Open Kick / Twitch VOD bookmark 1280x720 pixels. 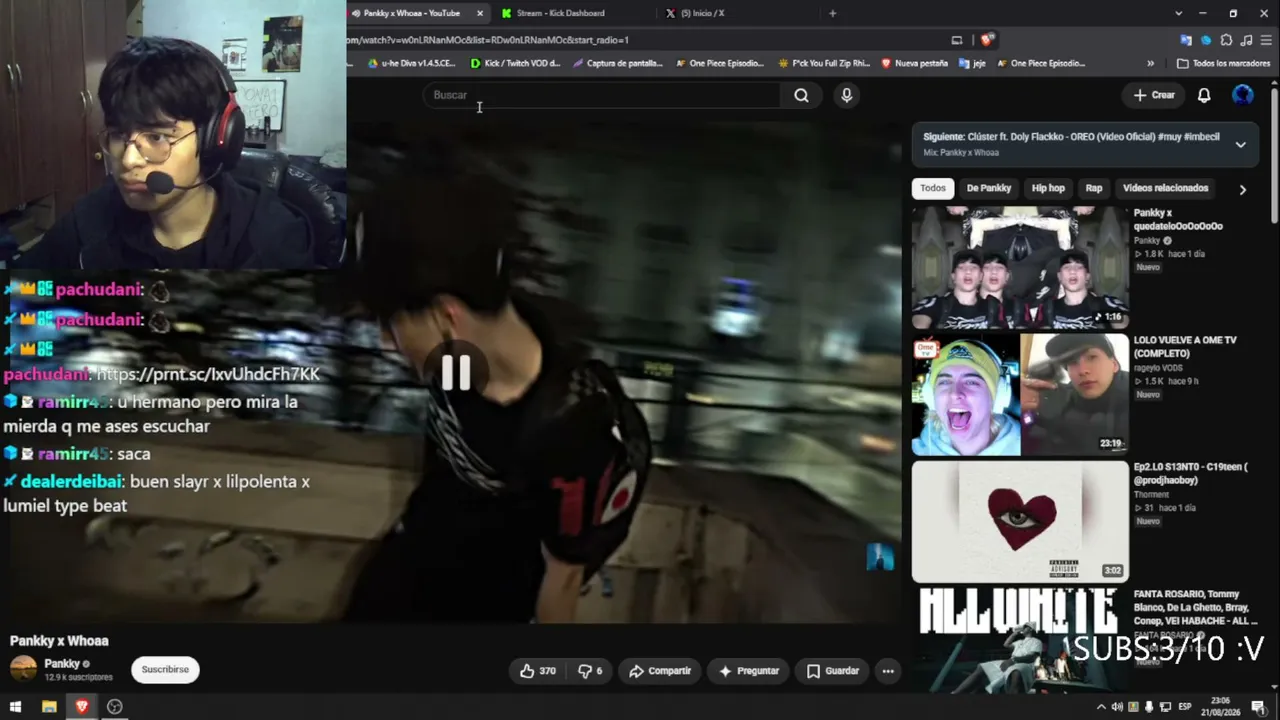(x=516, y=63)
